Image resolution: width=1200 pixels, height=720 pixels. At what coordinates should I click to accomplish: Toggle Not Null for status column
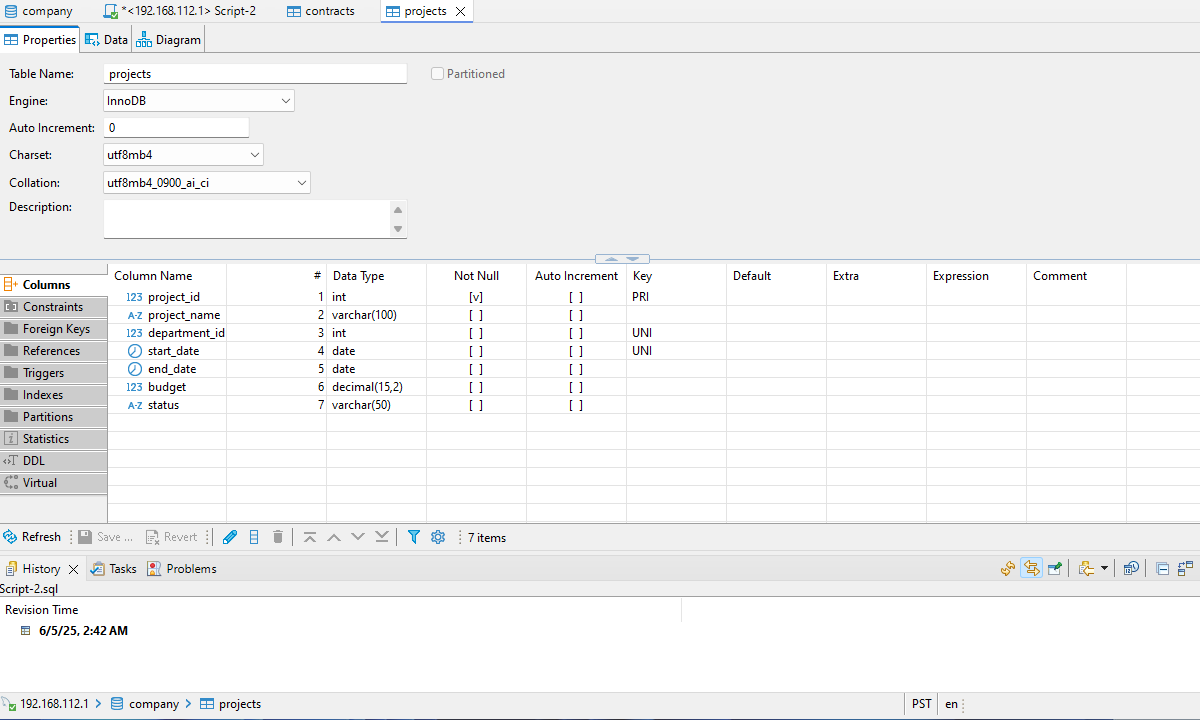(476, 405)
